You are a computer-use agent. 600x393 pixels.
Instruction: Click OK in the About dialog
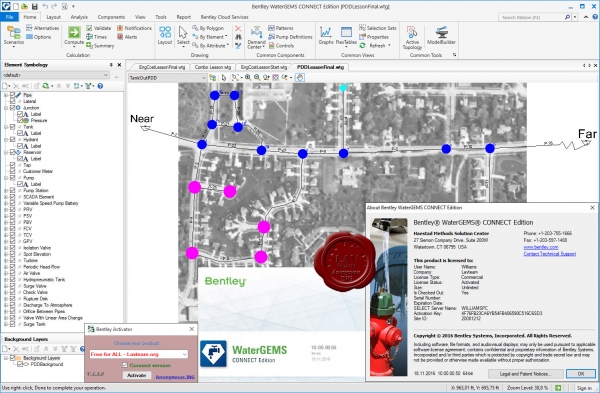[x=580, y=374]
